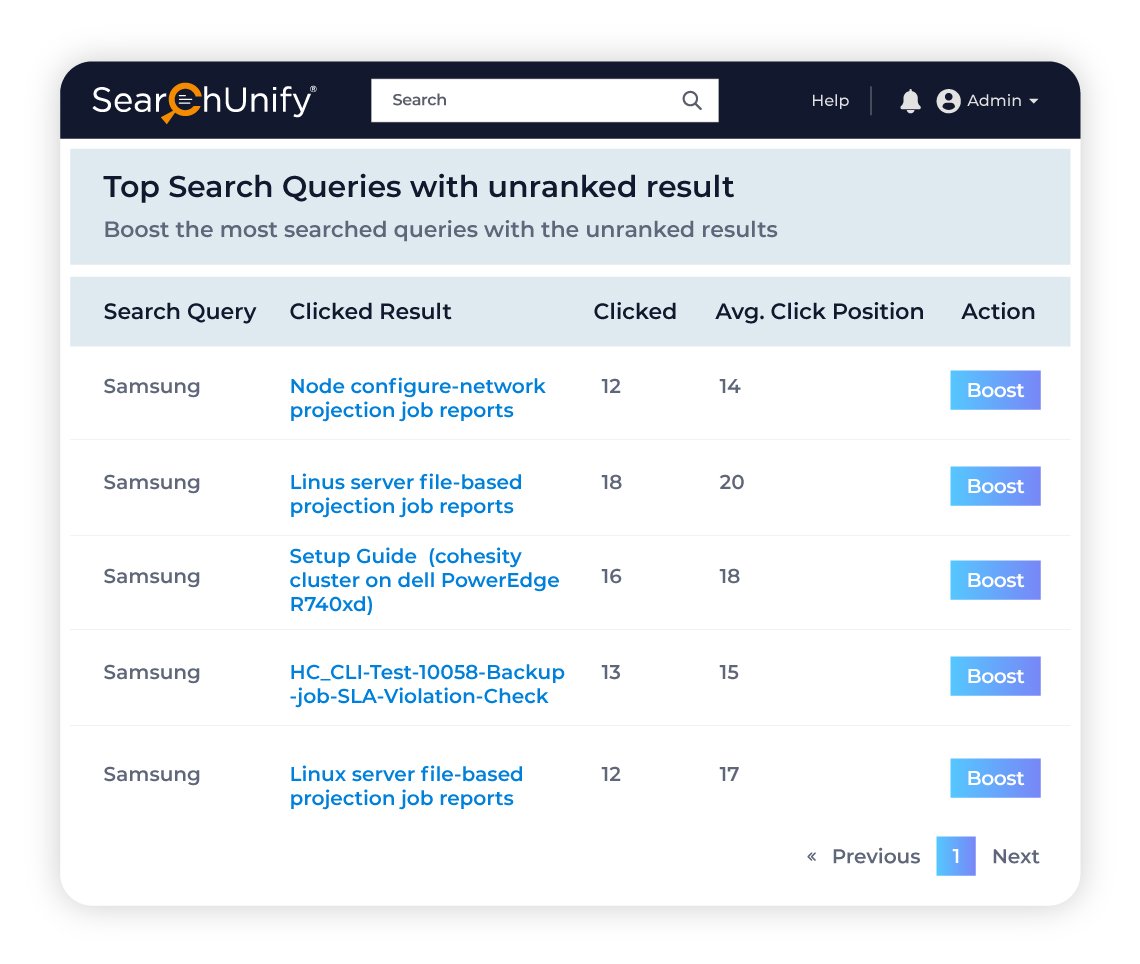Open Setup Guide cohesity cluster link
The height and width of the screenshot is (964, 1140).
[x=425, y=580]
